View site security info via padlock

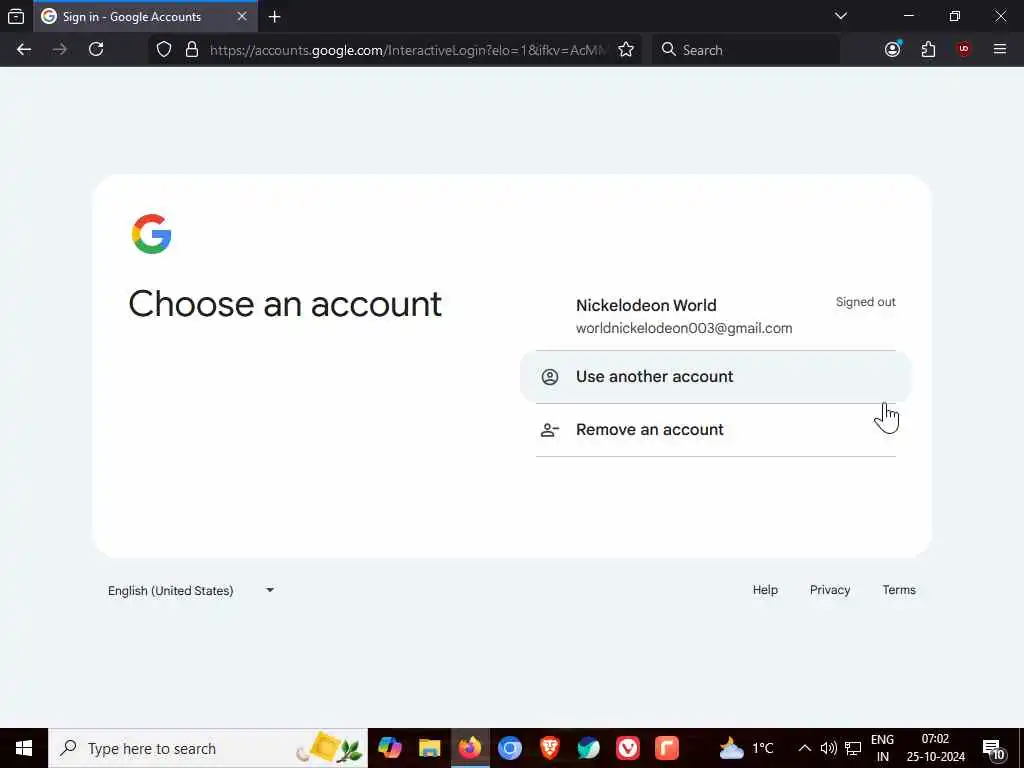coord(191,50)
